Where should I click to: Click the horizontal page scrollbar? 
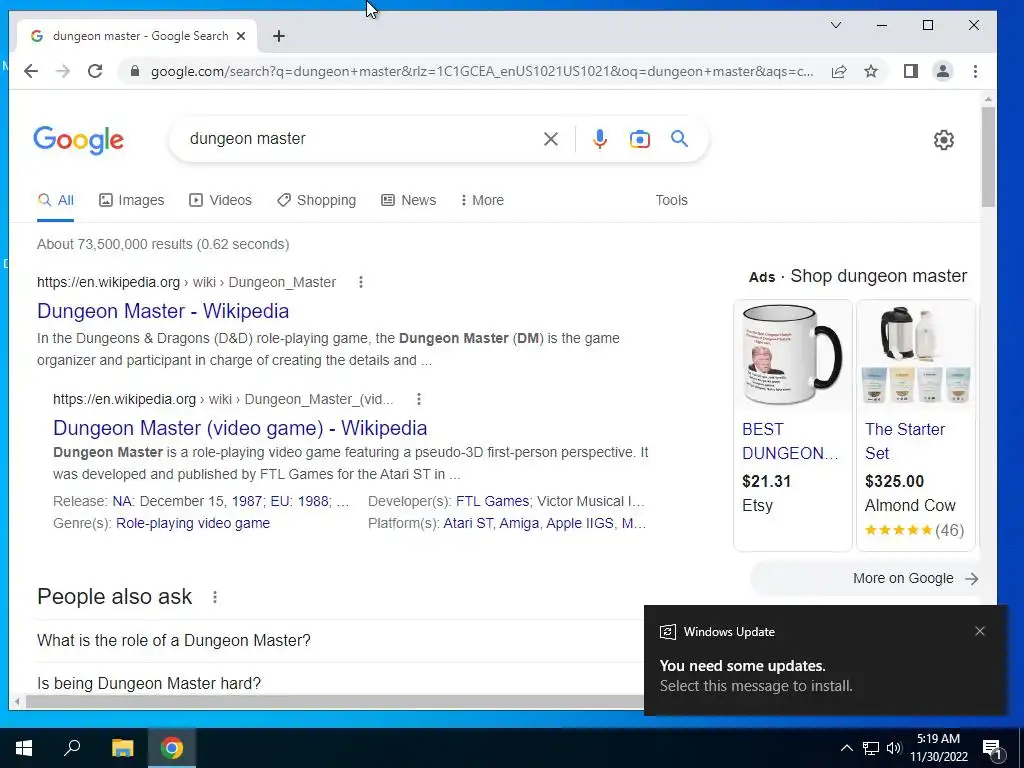point(334,701)
